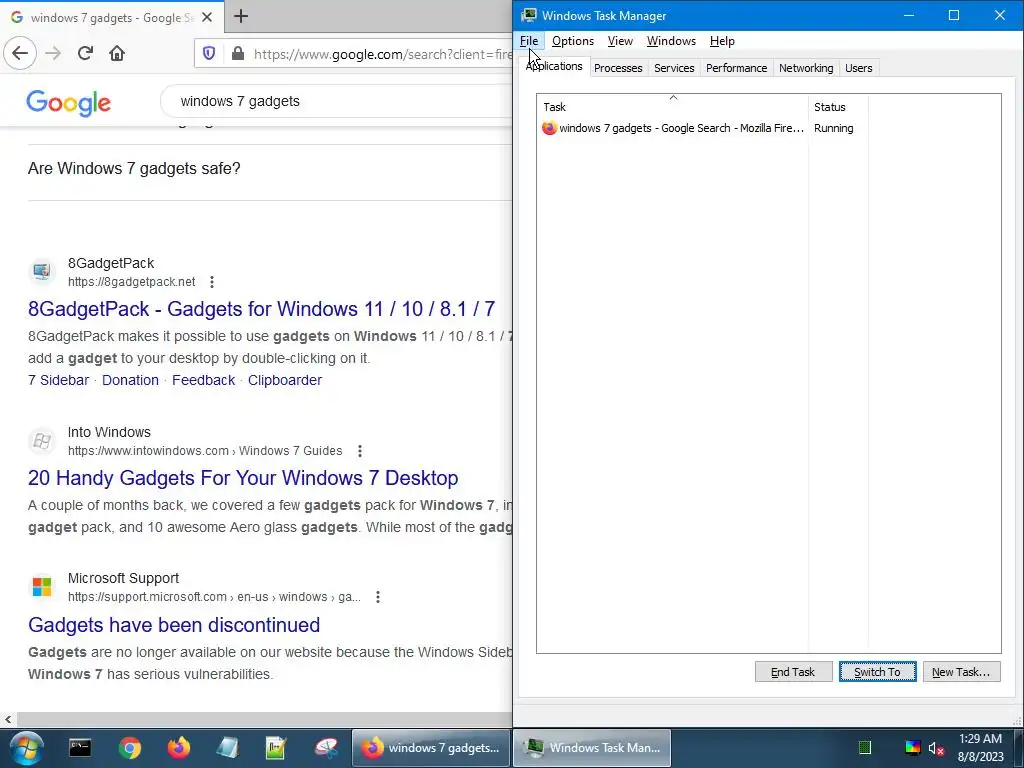Image resolution: width=1024 pixels, height=768 pixels.
Task: Click the 'Feedback' sitelink
Action: point(203,380)
